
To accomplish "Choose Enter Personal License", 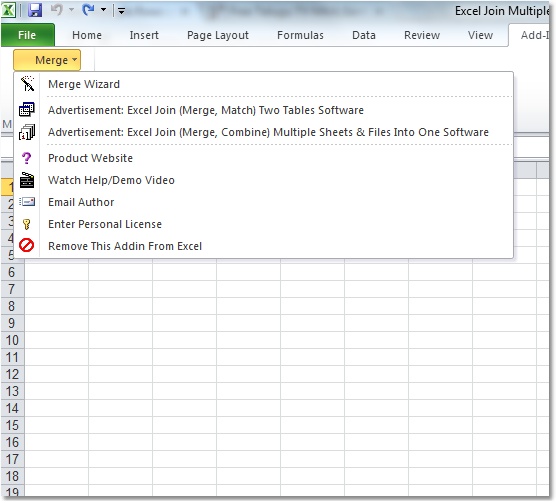I will click(x=263, y=224).
